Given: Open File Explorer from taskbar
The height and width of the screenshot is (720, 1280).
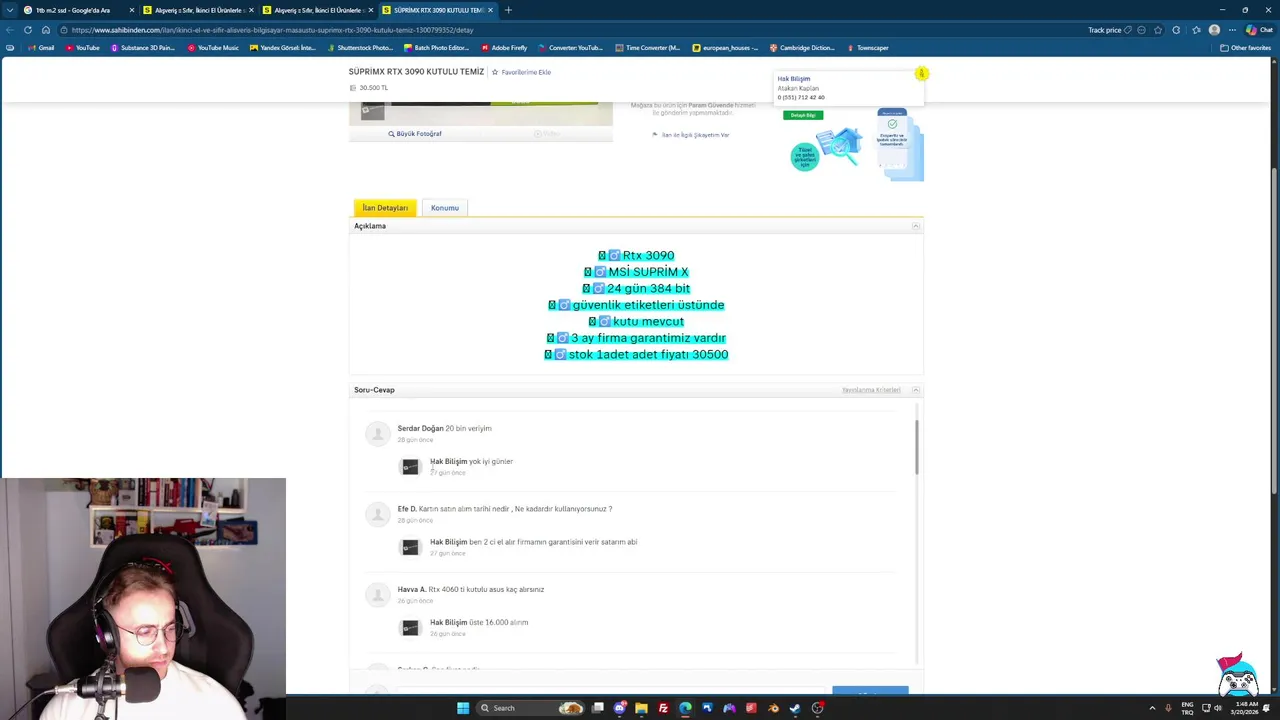Looking at the screenshot, I should (x=641, y=708).
